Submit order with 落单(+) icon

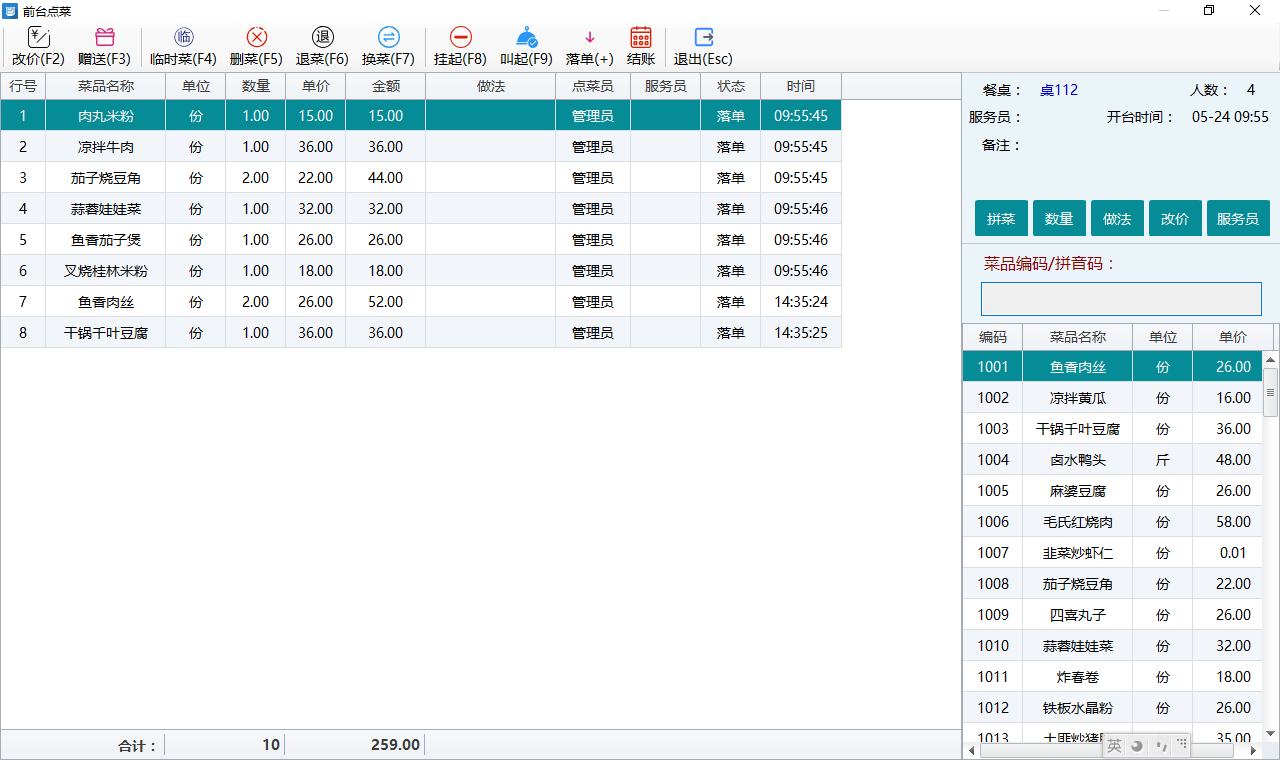pyautogui.click(x=589, y=38)
